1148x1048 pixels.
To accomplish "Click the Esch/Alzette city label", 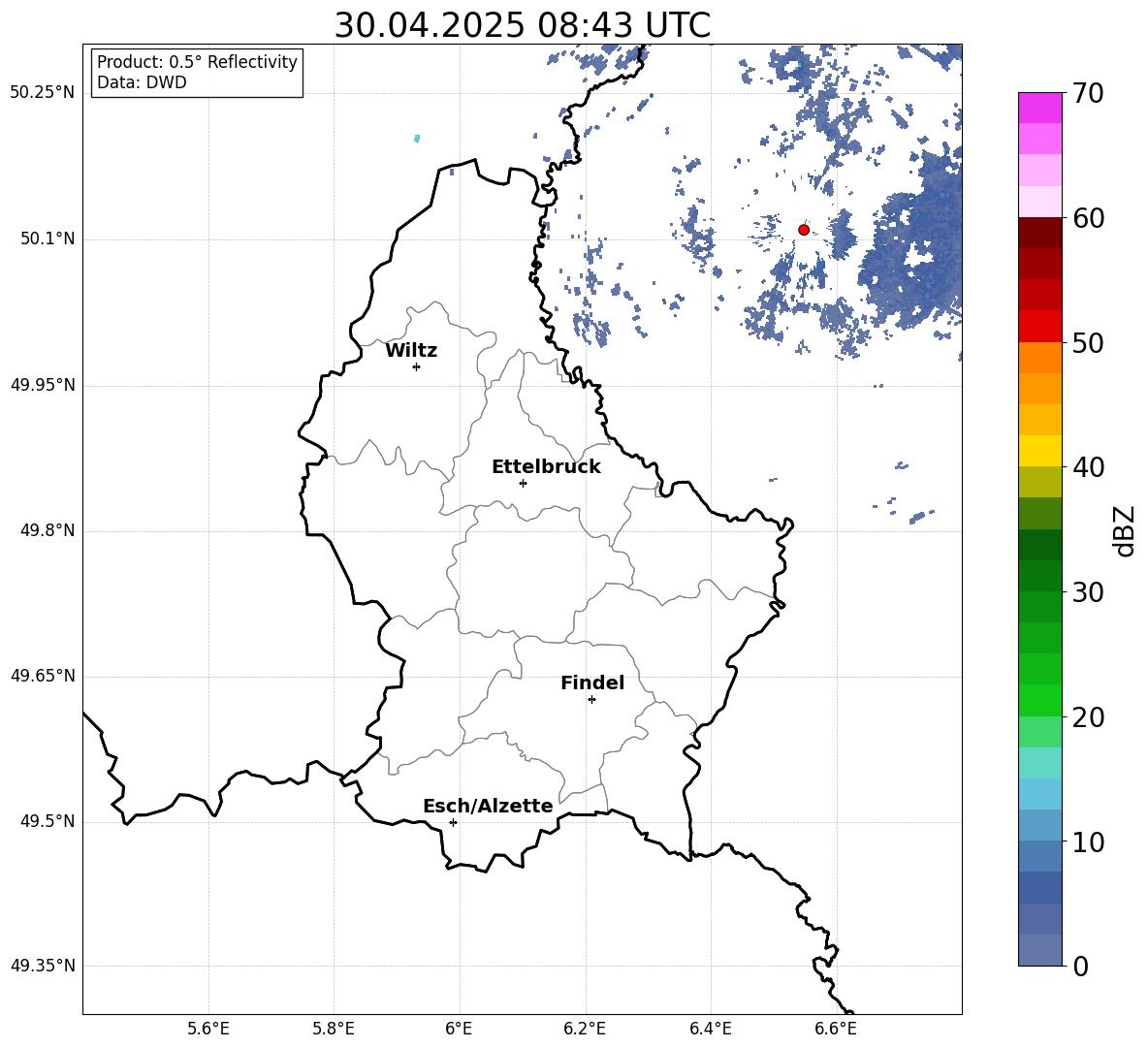I will (488, 806).
